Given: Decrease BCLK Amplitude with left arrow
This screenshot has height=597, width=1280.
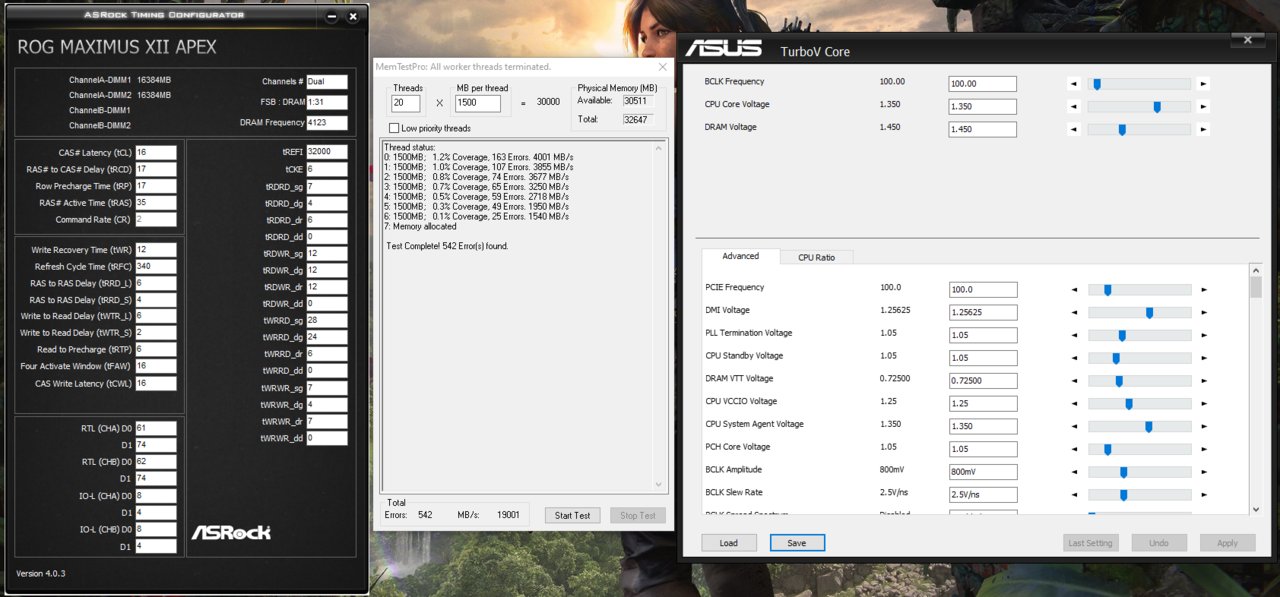Looking at the screenshot, I should pos(1075,472).
